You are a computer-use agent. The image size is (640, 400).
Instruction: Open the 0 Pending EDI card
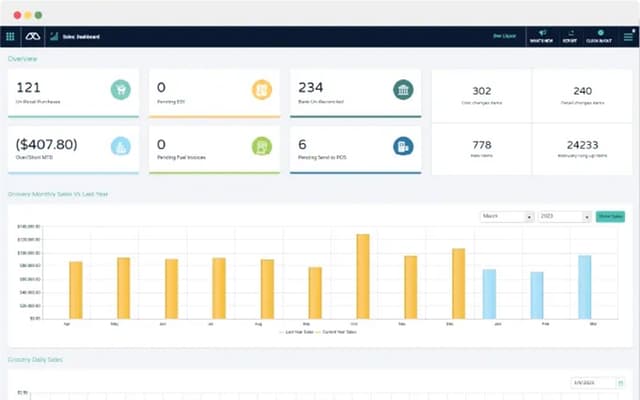pyautogui.click(x=215, y=93)
